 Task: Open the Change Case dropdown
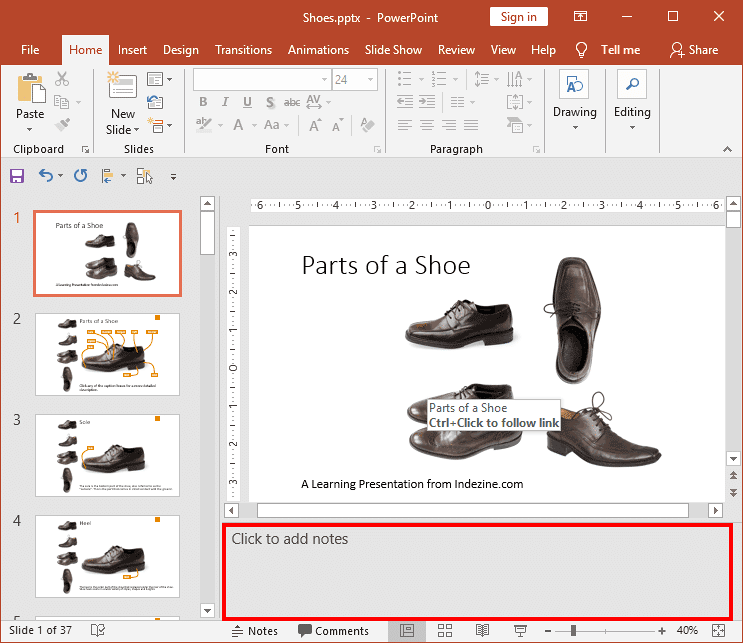[x=277, y=125]
